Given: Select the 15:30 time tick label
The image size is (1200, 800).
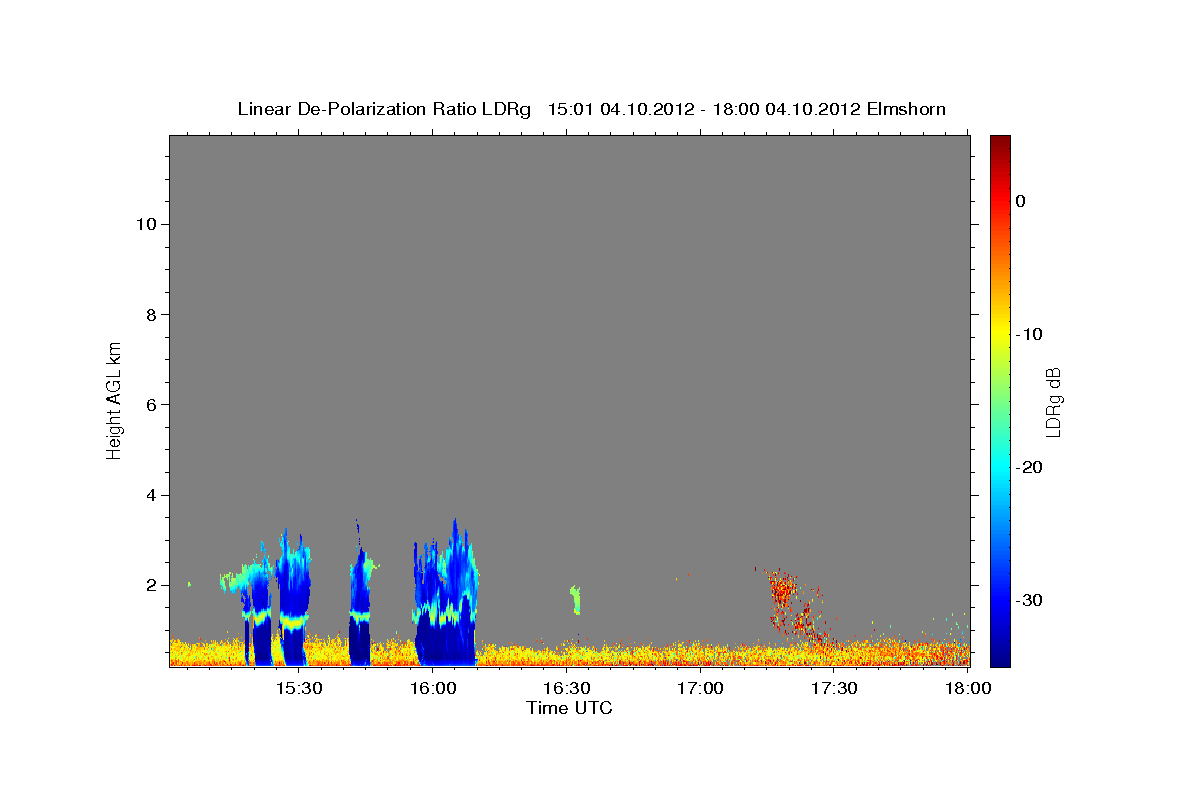Looking at the screenshot, I should click(298, 689).
